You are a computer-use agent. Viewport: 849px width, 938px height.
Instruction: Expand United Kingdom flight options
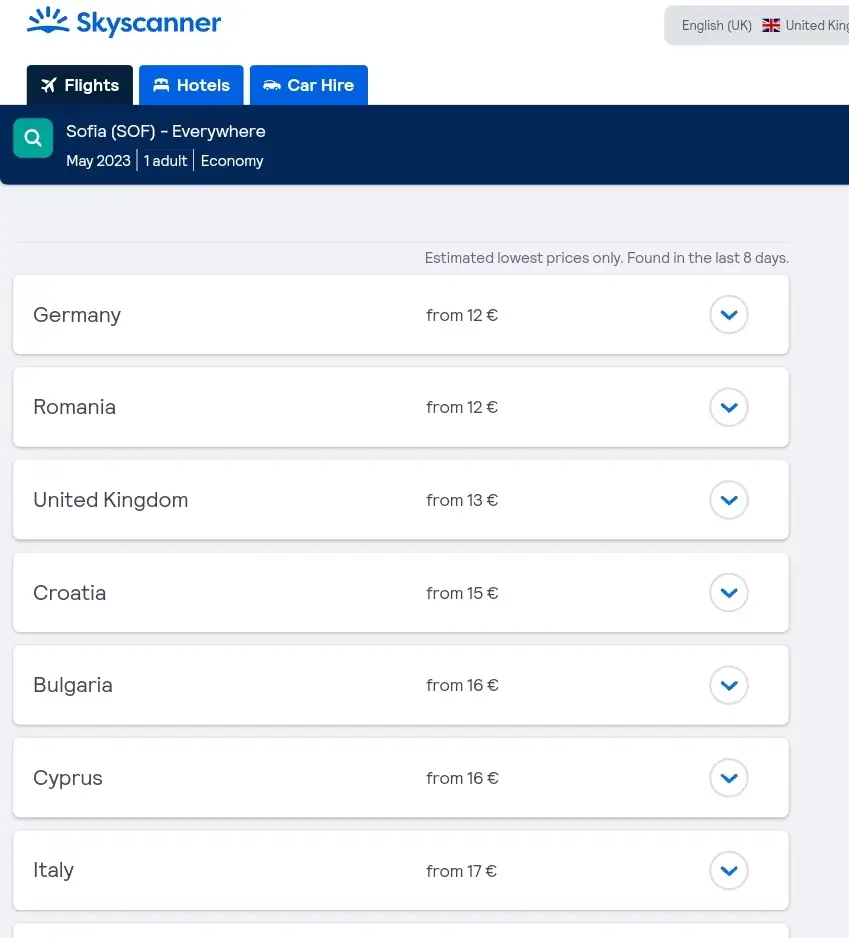click(x=728, y=500)
